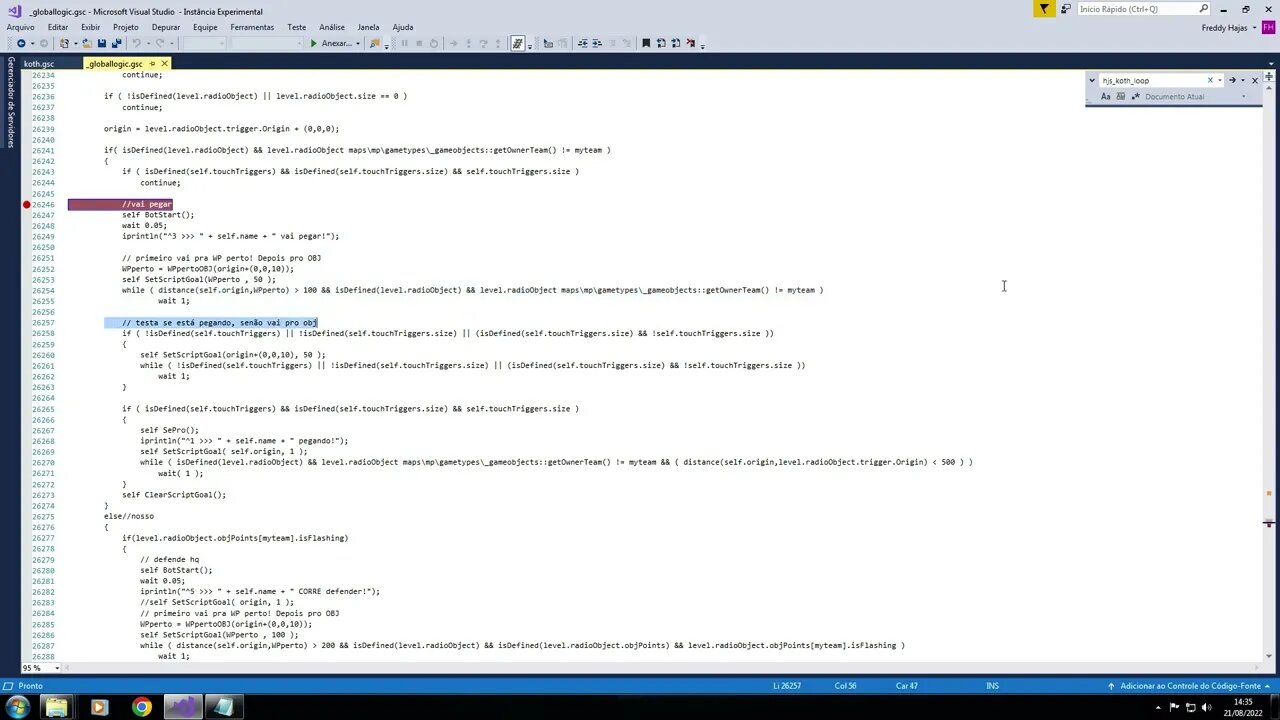Click the feedback icon next to Quick Launch
The image size is (1280, 720).
pyautogui.click(x=1066, y=9)
